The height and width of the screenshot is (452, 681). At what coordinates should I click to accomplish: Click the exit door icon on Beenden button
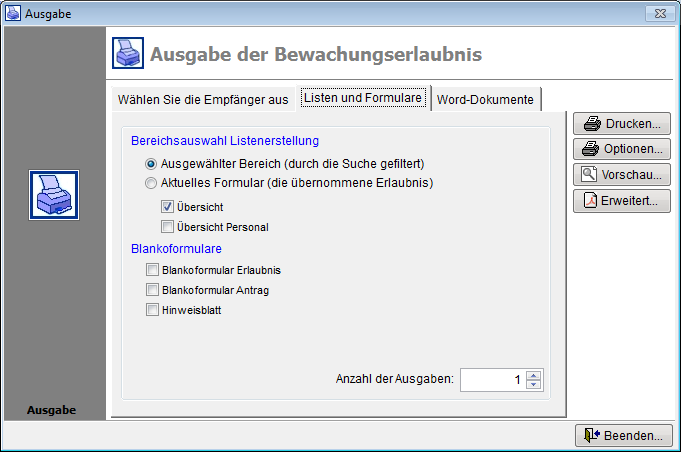coord(591,436)
